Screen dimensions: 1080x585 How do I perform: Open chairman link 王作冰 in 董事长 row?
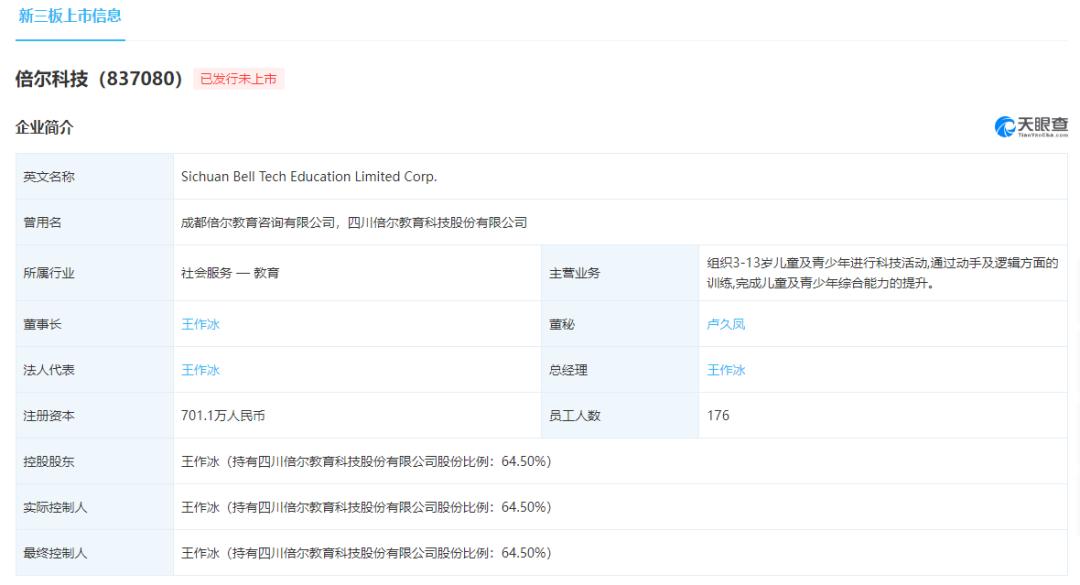[200, 324]
